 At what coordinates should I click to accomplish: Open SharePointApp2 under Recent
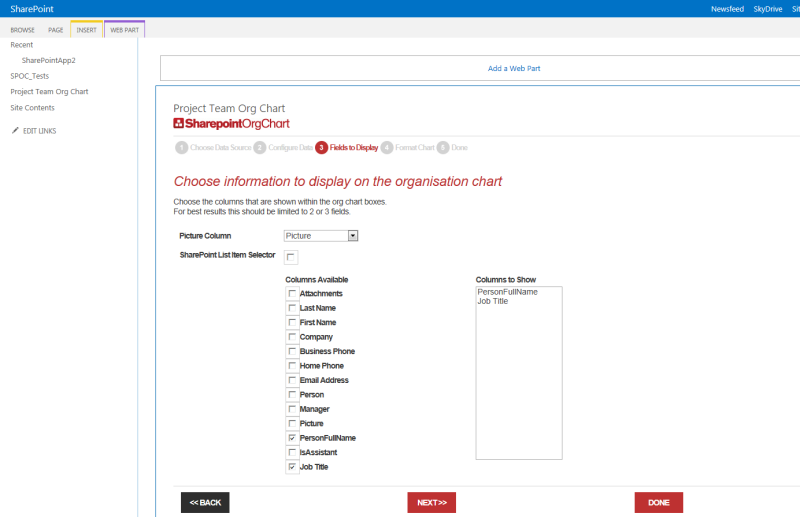(48, 60)
